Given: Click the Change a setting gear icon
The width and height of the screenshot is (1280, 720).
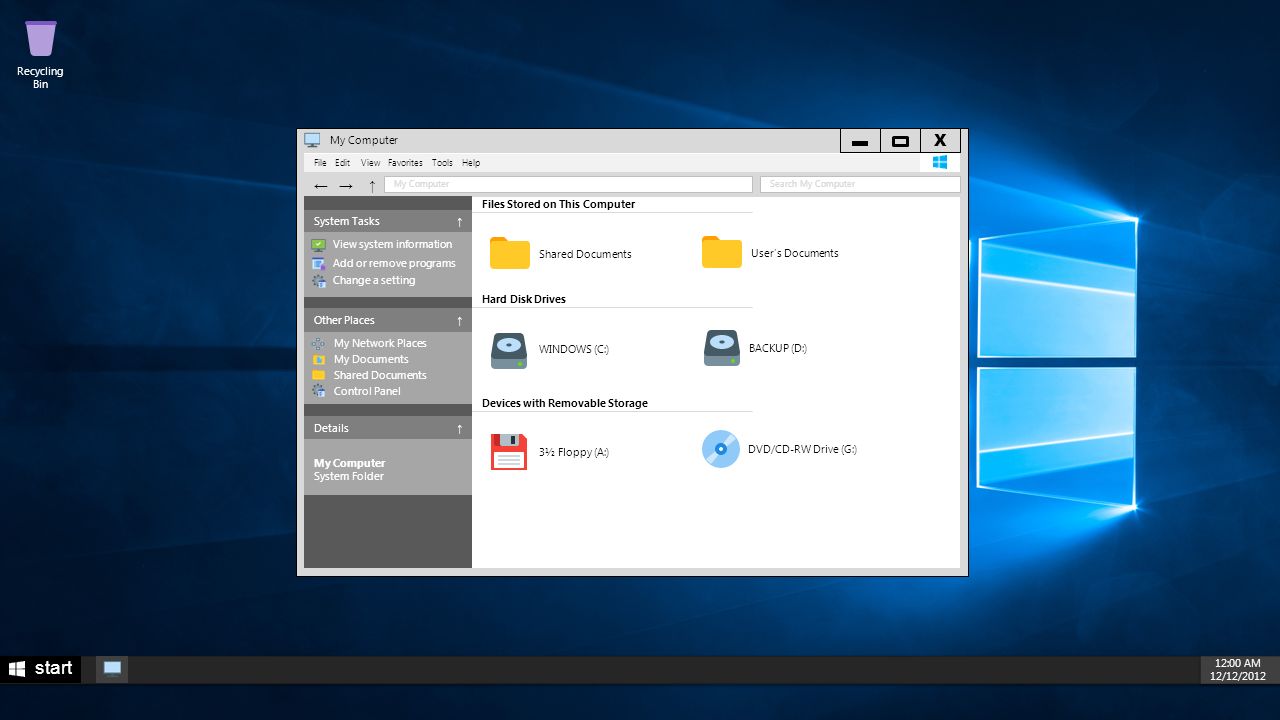Looking at the screenshot, I should tap(319, 281).
